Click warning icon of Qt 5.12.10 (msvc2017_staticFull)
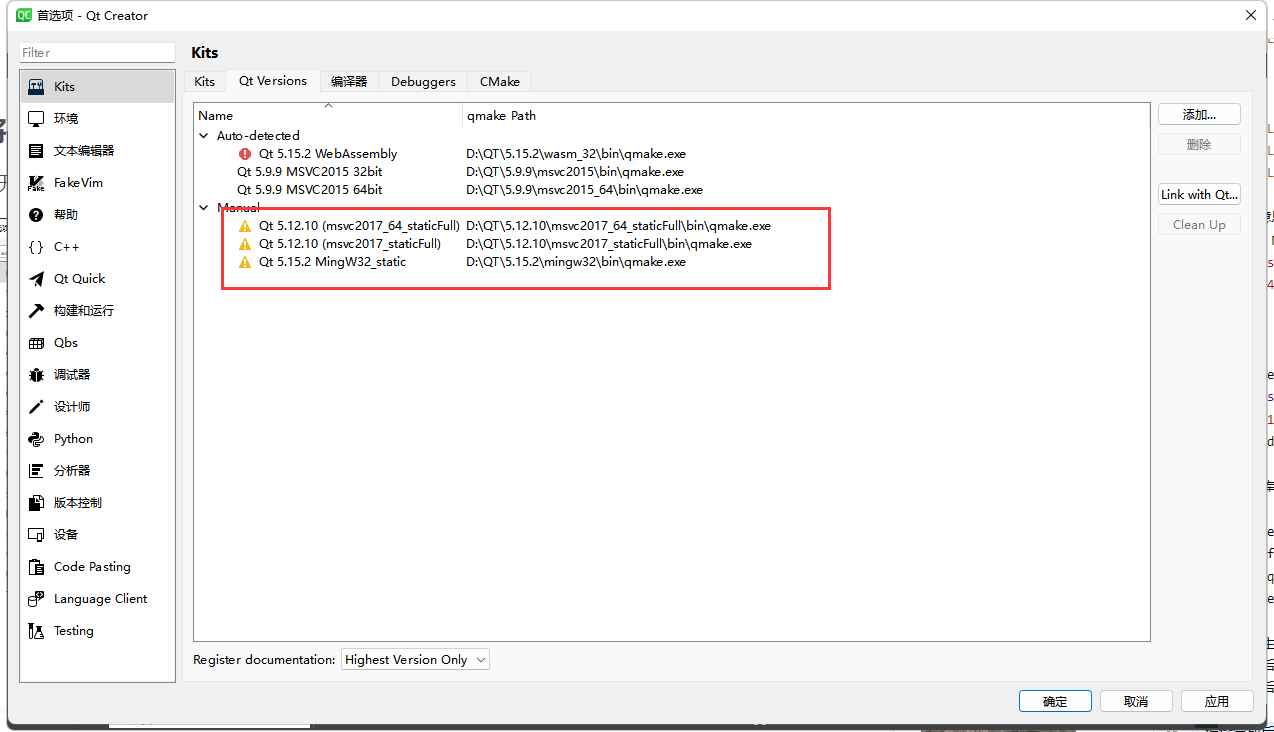 (245, 244)
